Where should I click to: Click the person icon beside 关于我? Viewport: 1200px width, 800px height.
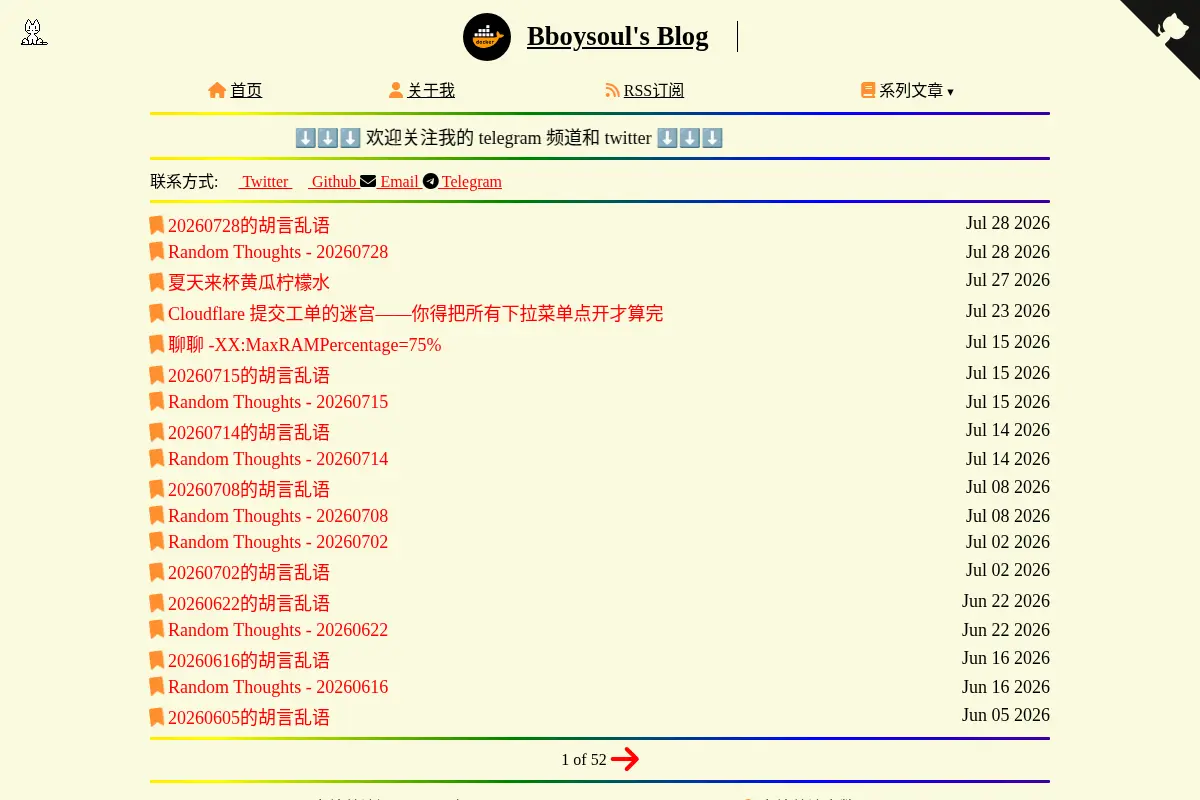click(x=396, y=90)
